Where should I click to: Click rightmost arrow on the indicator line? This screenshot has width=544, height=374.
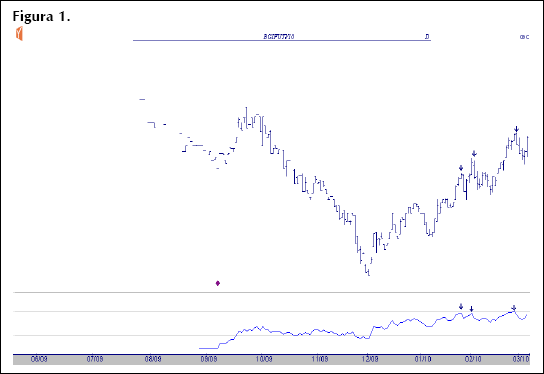514,308
